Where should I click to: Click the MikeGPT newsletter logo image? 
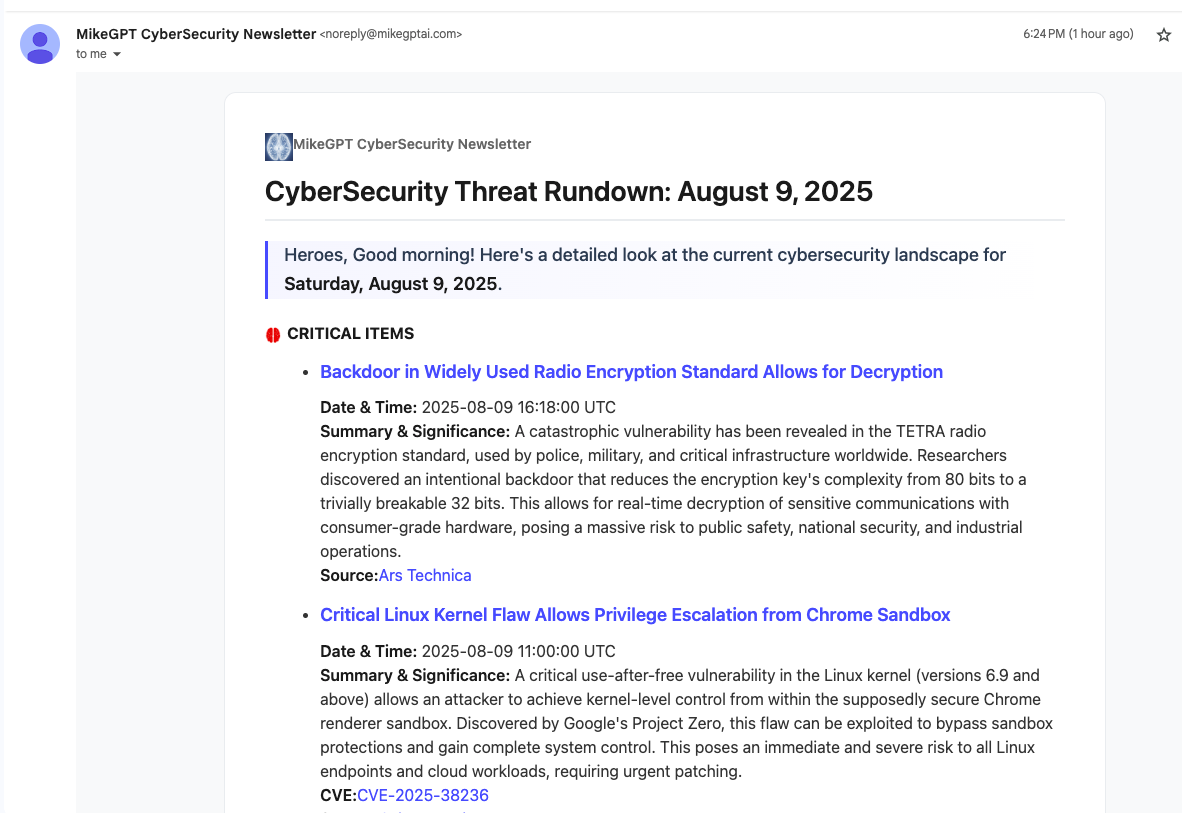pos(279,146)
